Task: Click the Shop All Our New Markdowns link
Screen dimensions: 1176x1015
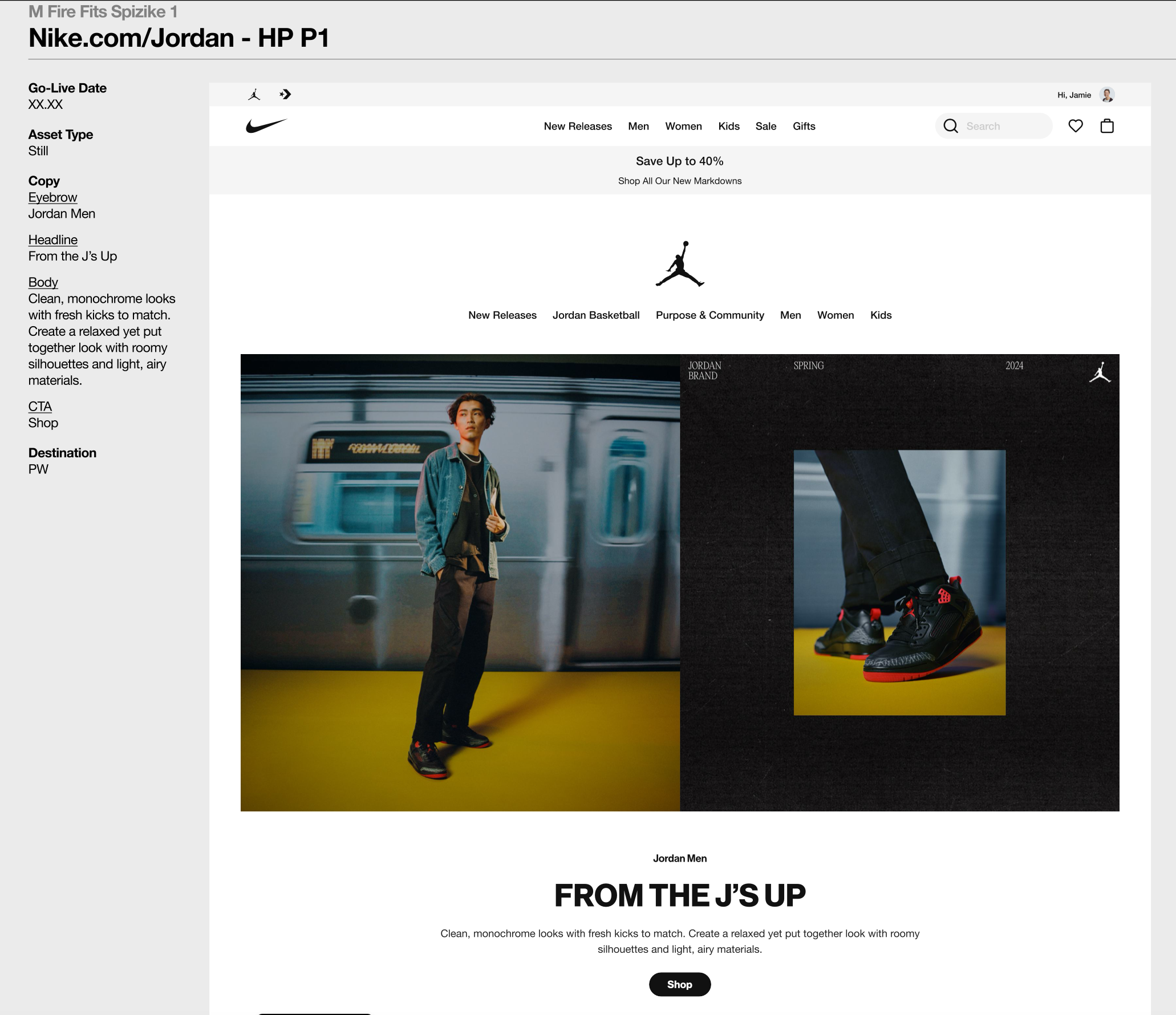Action: [679, 181]
